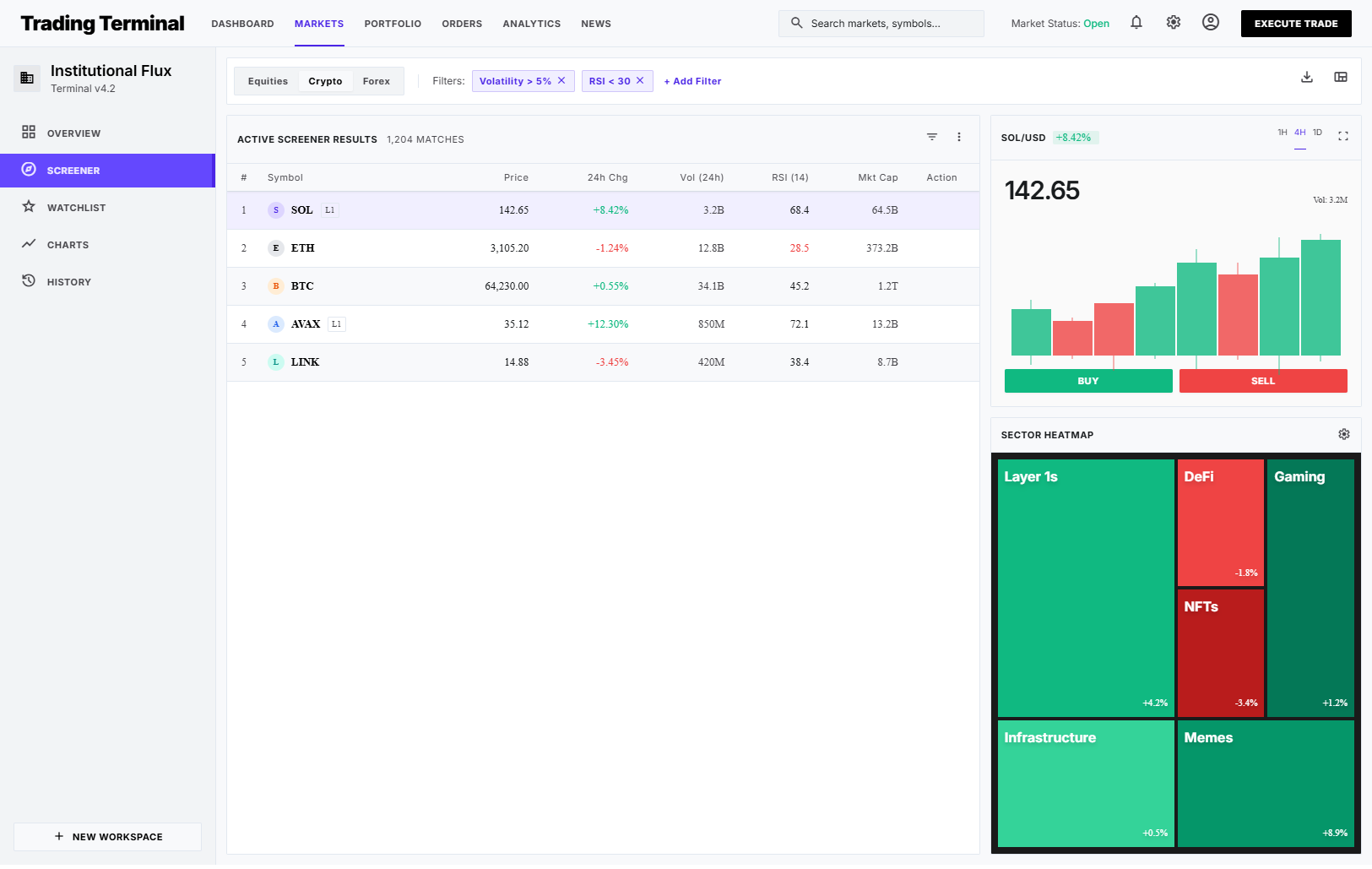Open the screener more options menu
Image resolution: width=1372 pixels, height=869 pixels.
tap(959, 137)
